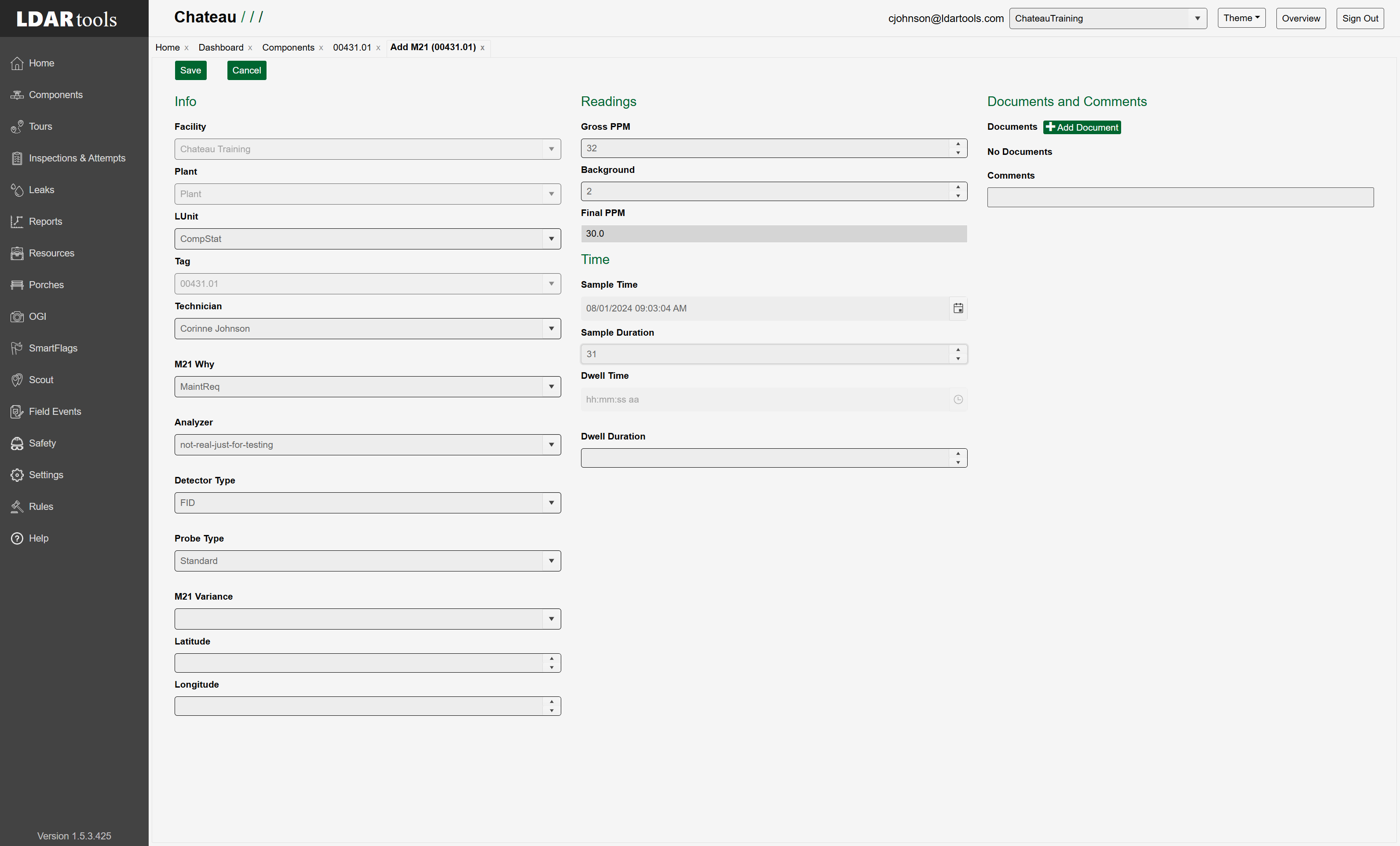Screen dimensions: 1400x846
Task: Open the M21 Why dropdown
Action: (x=551, y=387)
